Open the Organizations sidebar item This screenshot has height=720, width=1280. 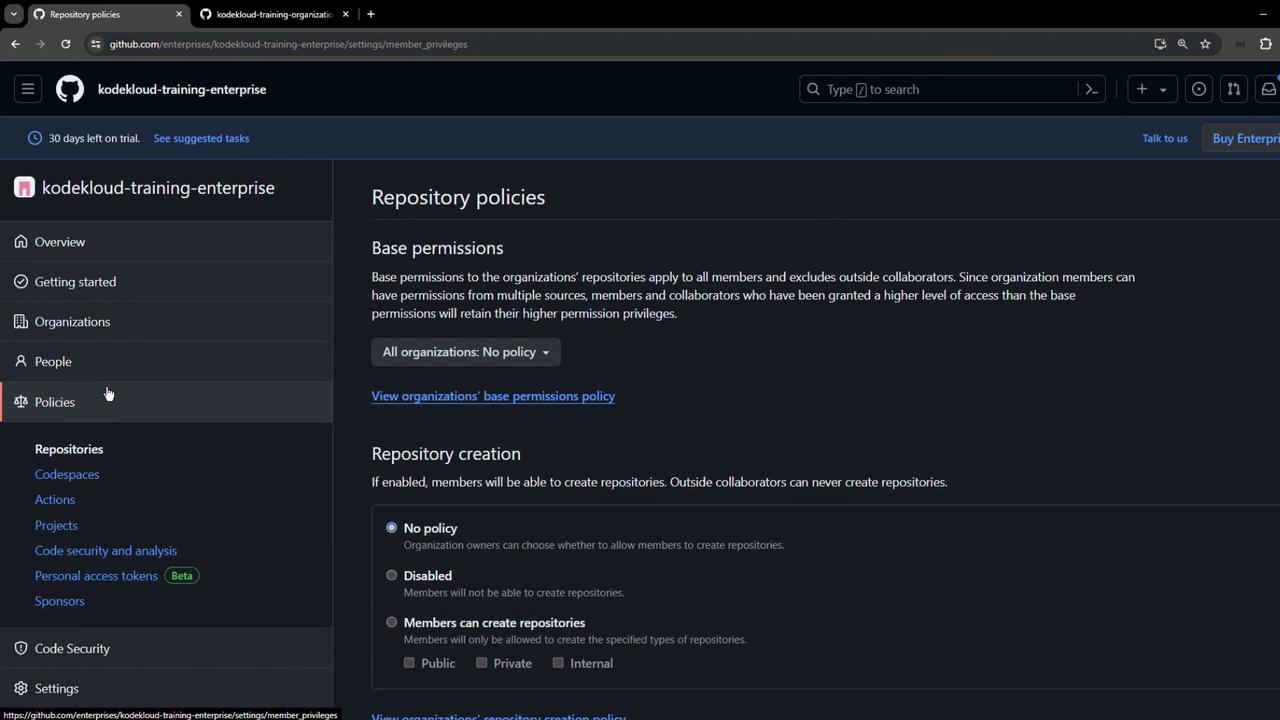72,322
